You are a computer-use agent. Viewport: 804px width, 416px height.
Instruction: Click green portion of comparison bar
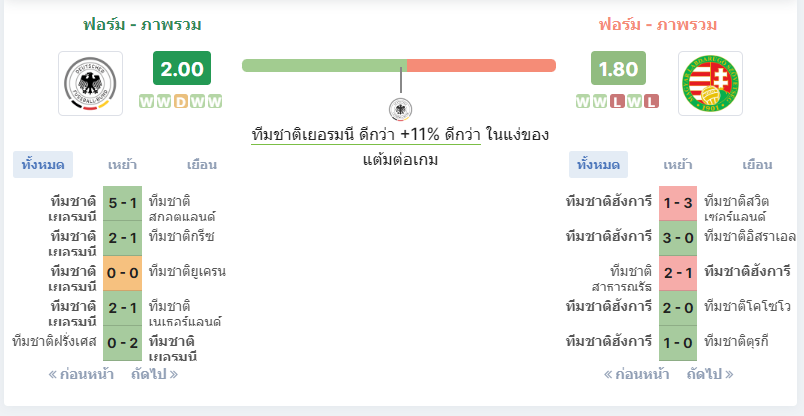coord(325,66)
